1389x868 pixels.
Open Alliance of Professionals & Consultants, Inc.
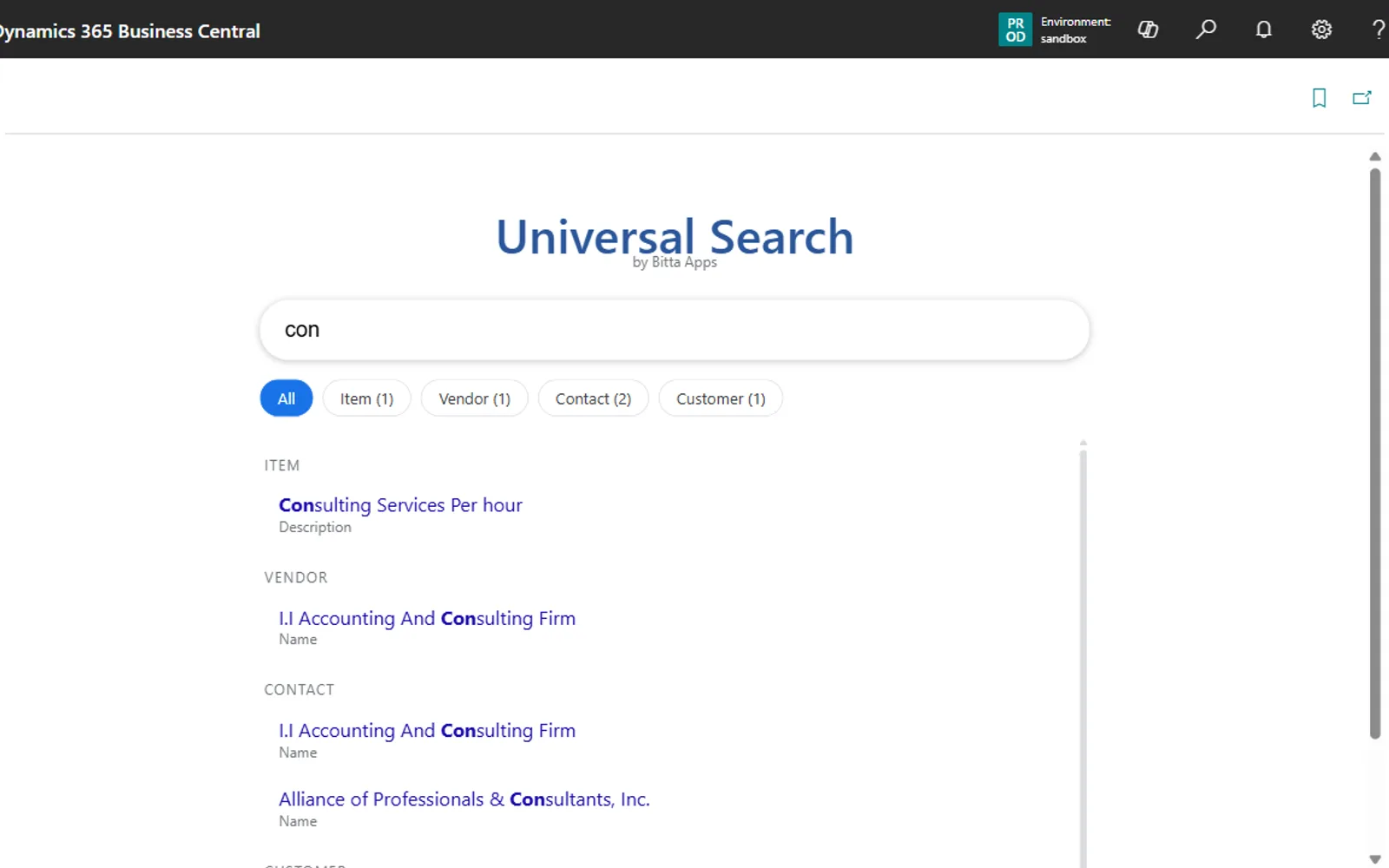(x=464, y=799)
